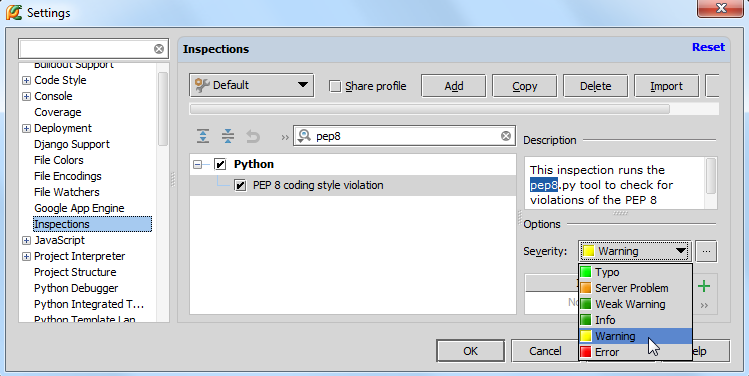Click the OK button
749x376 pixels.
click(x=471, y=351)
